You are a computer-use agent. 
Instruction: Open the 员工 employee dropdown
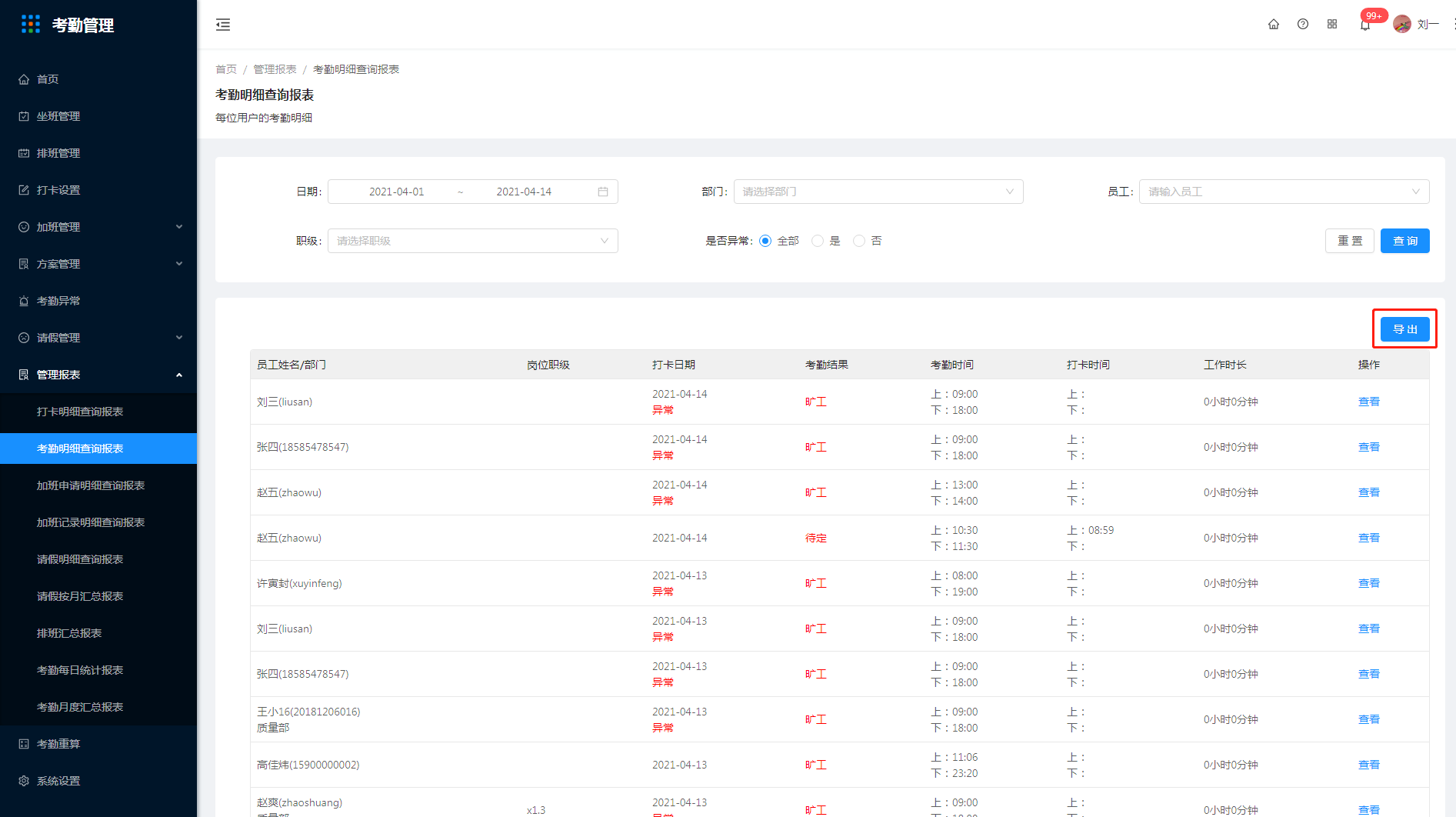1284,192
